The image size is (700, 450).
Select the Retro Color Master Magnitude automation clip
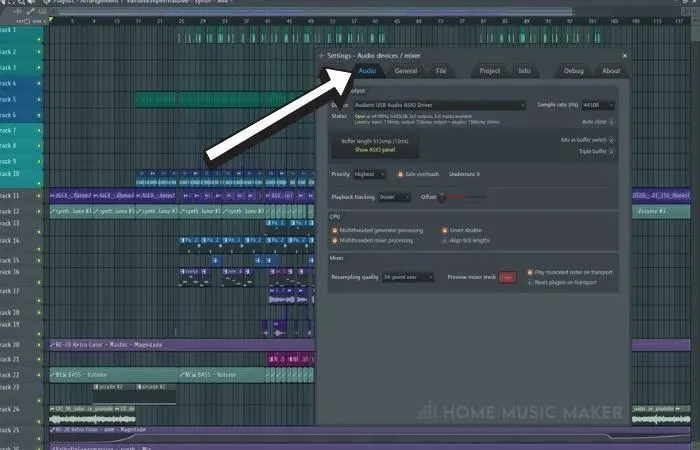tap(182, 345)
